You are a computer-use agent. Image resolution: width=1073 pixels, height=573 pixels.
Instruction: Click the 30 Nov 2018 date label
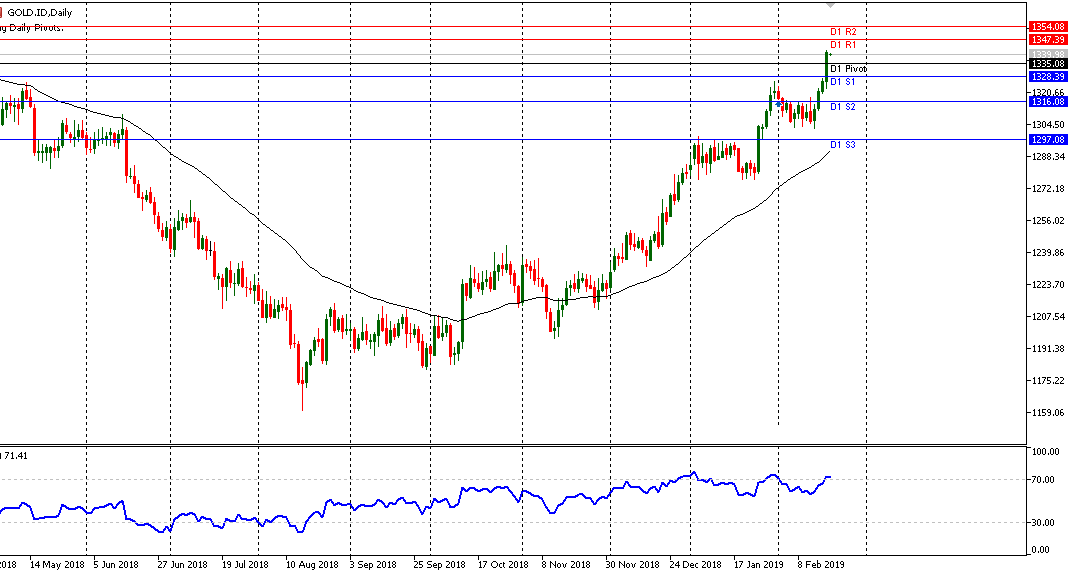tap(633, 565)
